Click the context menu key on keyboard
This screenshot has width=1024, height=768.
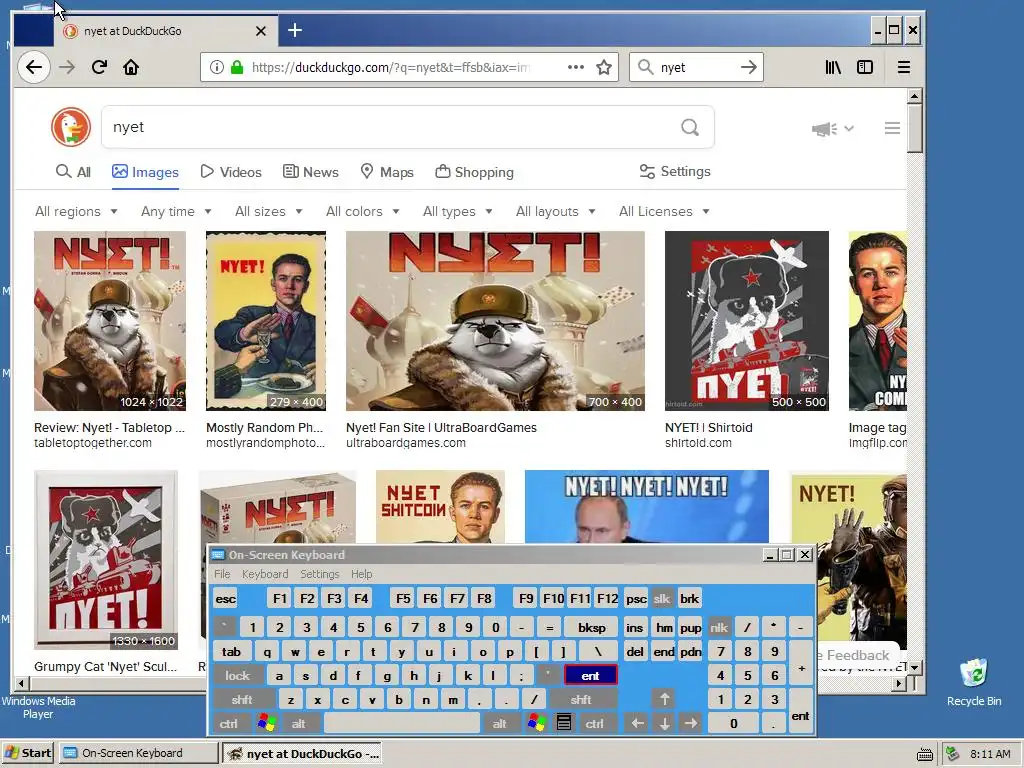[564, 723]
